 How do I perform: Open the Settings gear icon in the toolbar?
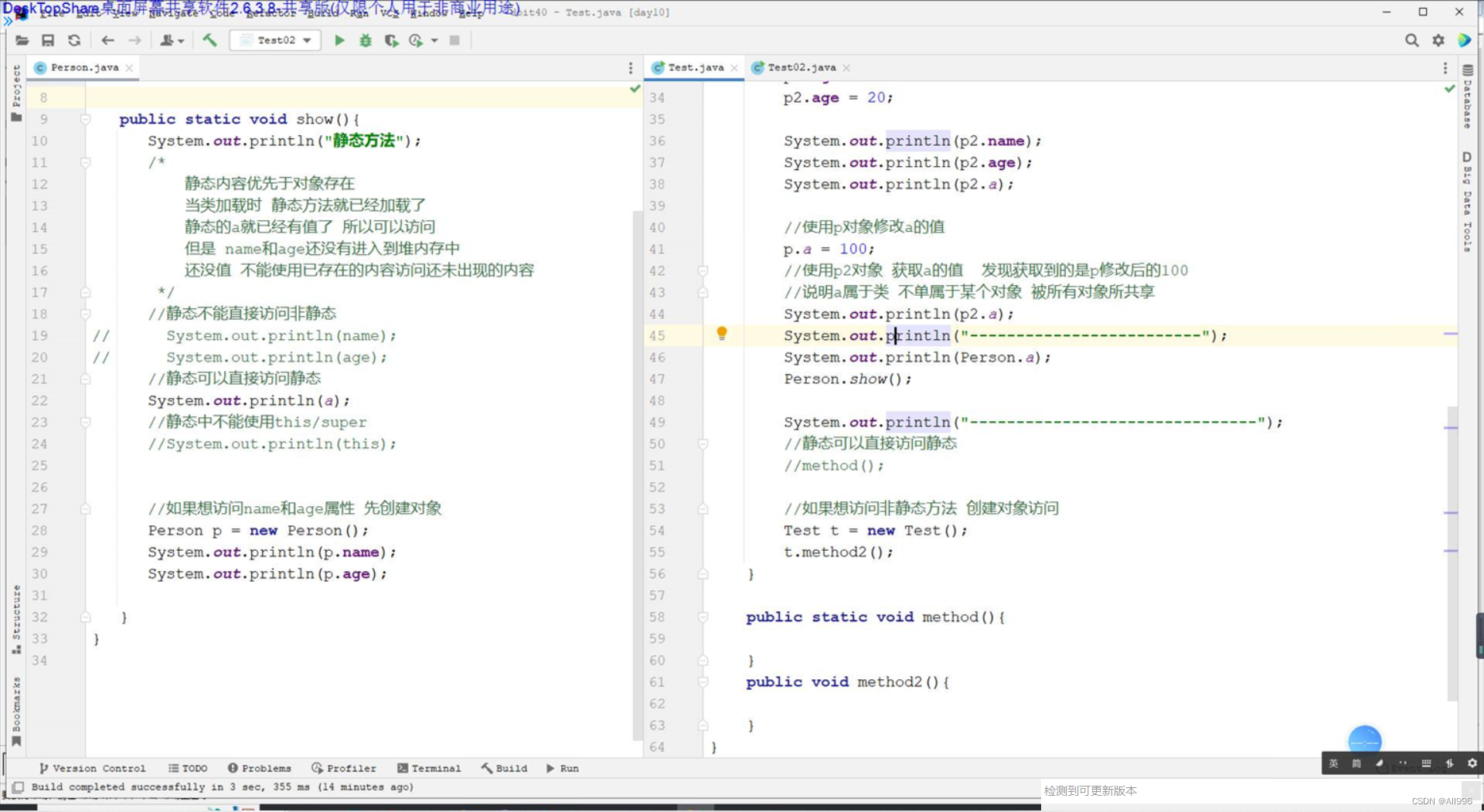coord(1439,40)
